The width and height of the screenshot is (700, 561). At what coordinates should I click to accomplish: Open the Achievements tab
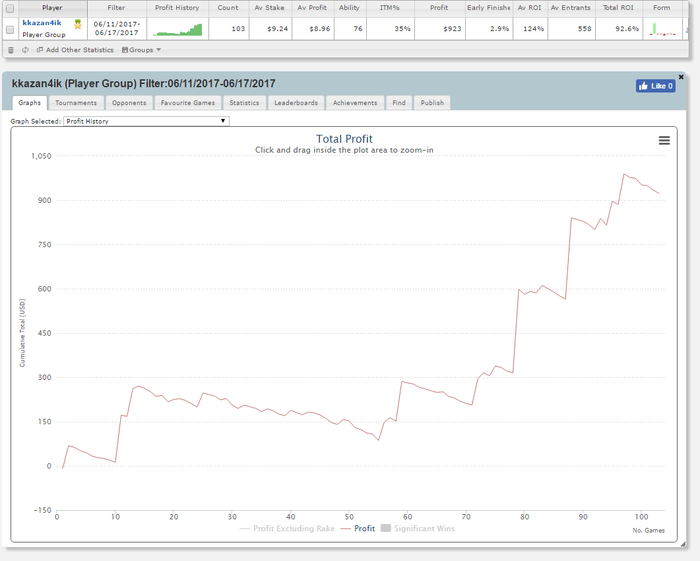(x=355, y=103)
